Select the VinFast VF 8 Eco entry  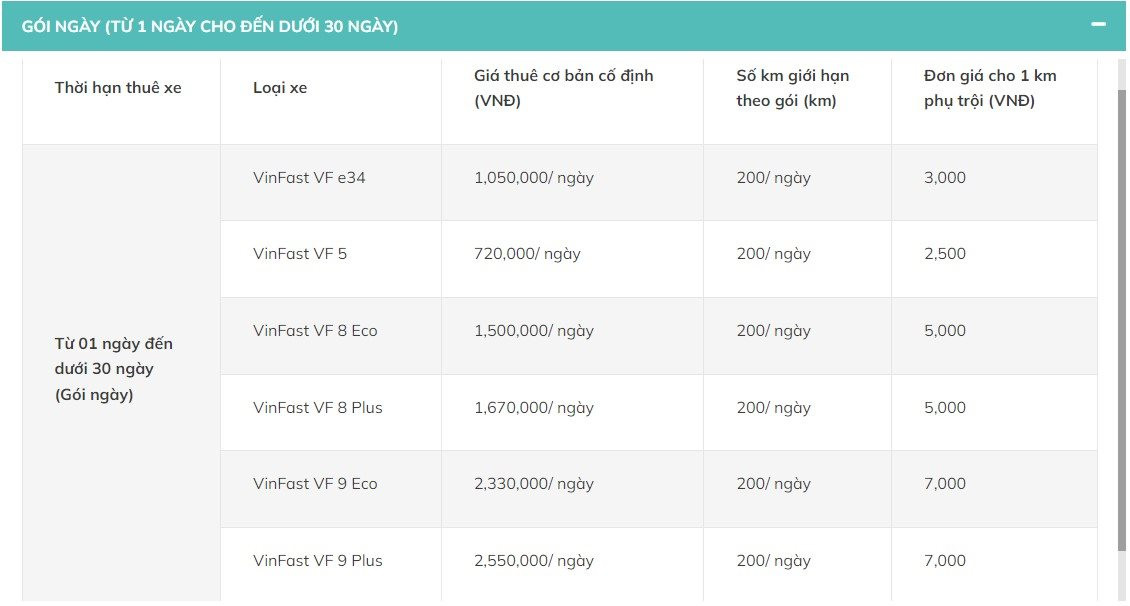pyautogui.click(x=314, y=331)
